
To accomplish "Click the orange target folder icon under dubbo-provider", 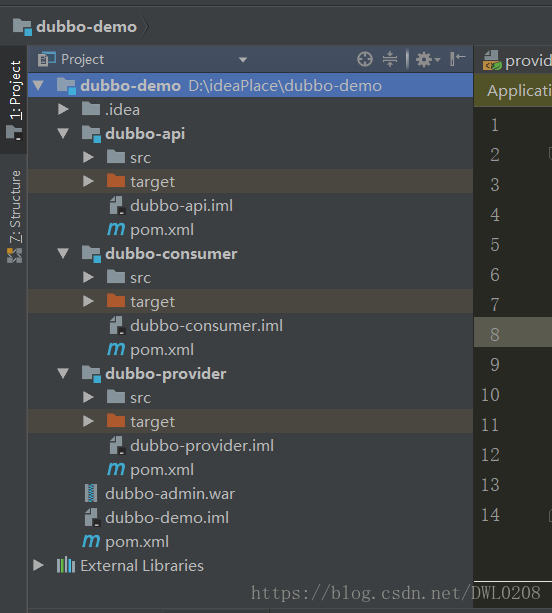I will click(x=116, y=421).
